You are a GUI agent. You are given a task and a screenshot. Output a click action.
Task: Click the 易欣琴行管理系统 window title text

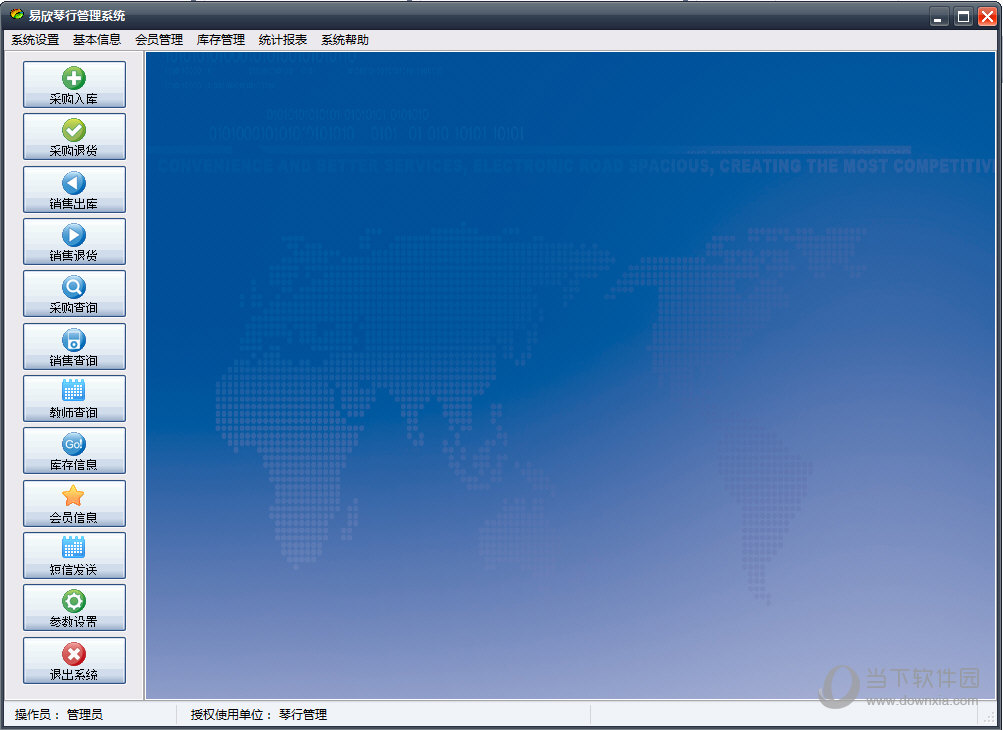(77, 15)
